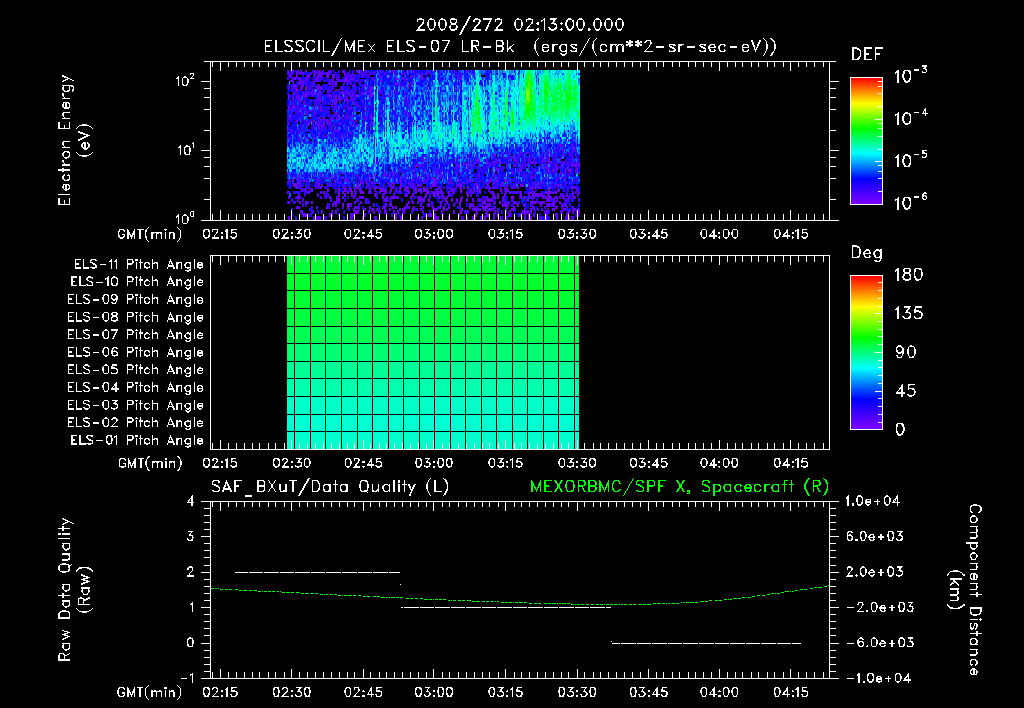Click the DEF color bar label
Screen dimensions: 1024x708
click(x=867, y=54)
